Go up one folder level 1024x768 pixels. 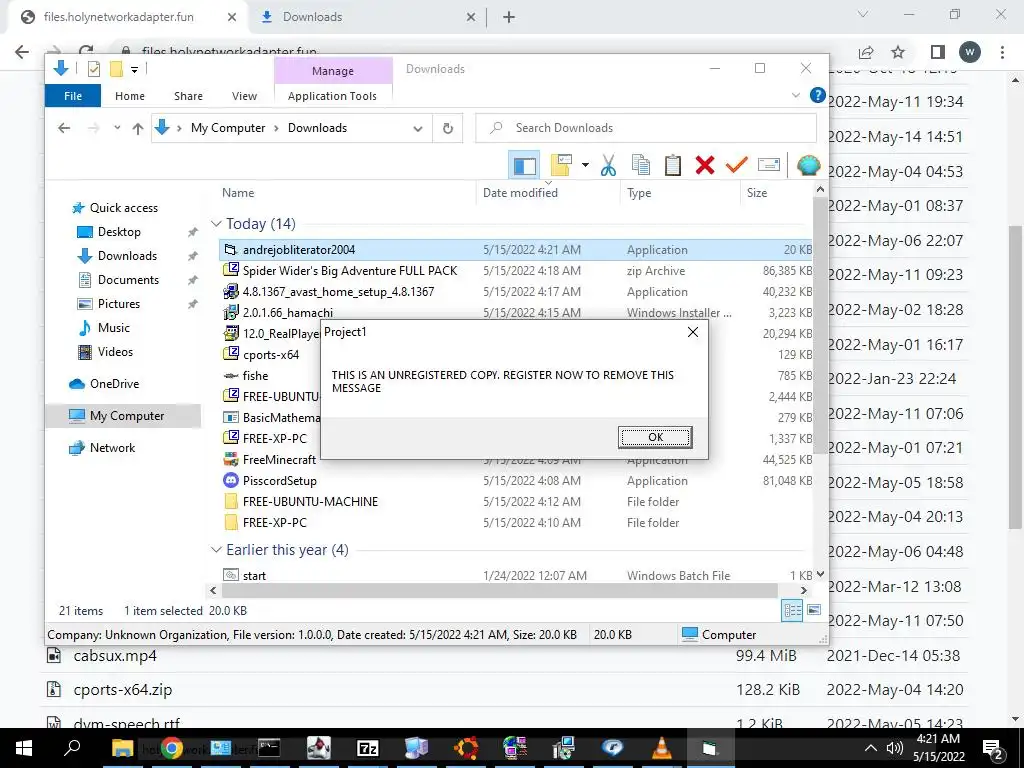pos(138,128)
